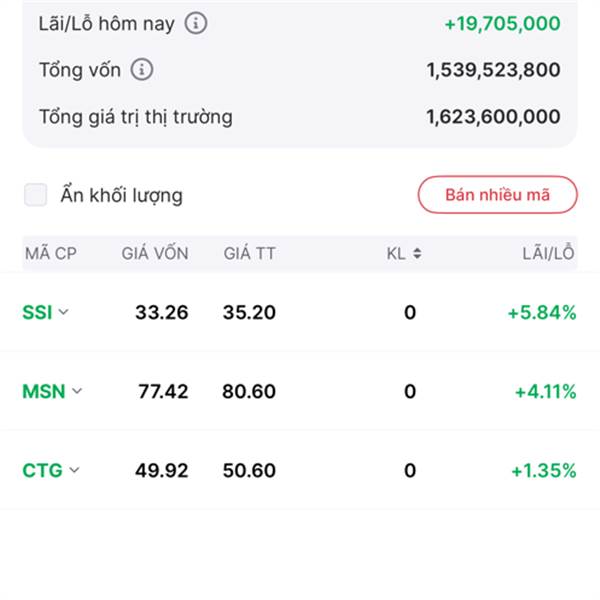Screen dimensions: 600x600
Task: Select the GIÁ TT column header
Action: [249, 254]
